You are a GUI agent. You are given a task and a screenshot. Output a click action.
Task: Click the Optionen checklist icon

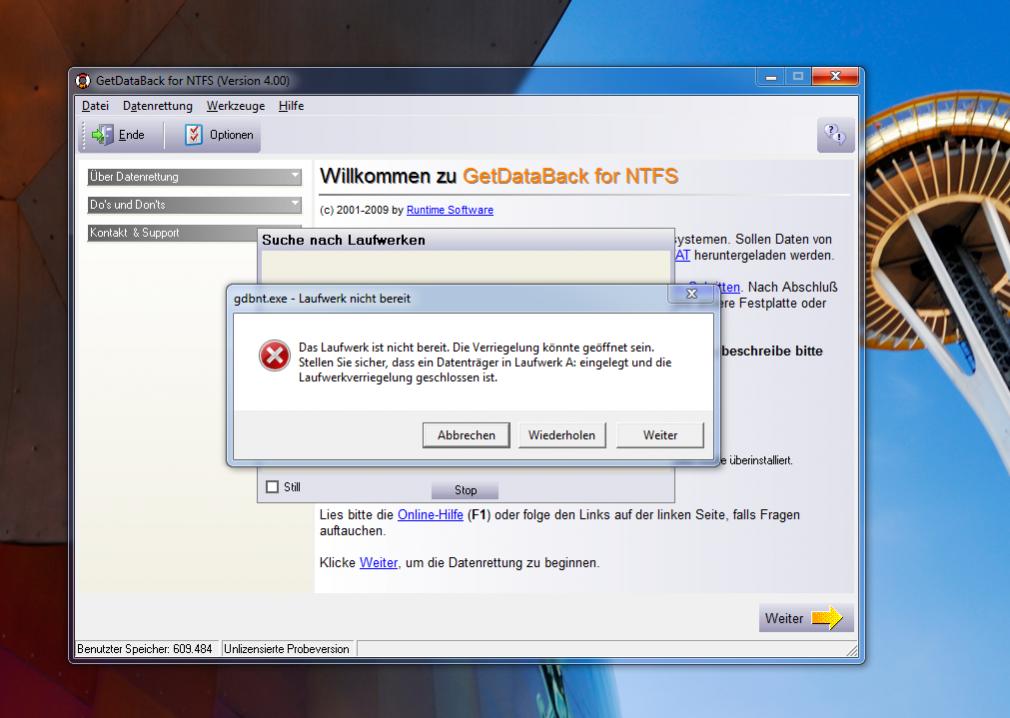click(193, 135)
